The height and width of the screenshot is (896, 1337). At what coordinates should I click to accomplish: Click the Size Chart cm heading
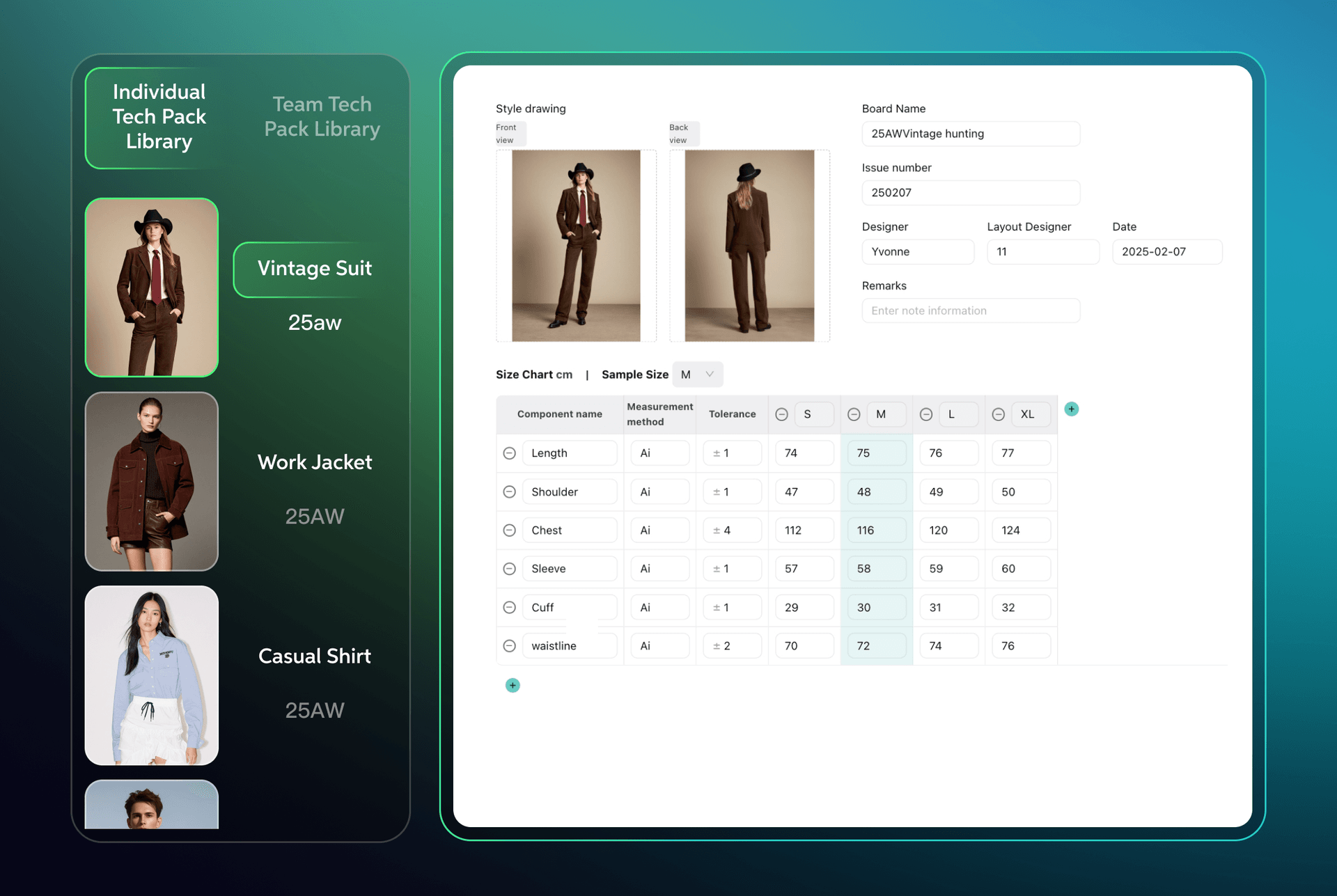coord(534,375)
